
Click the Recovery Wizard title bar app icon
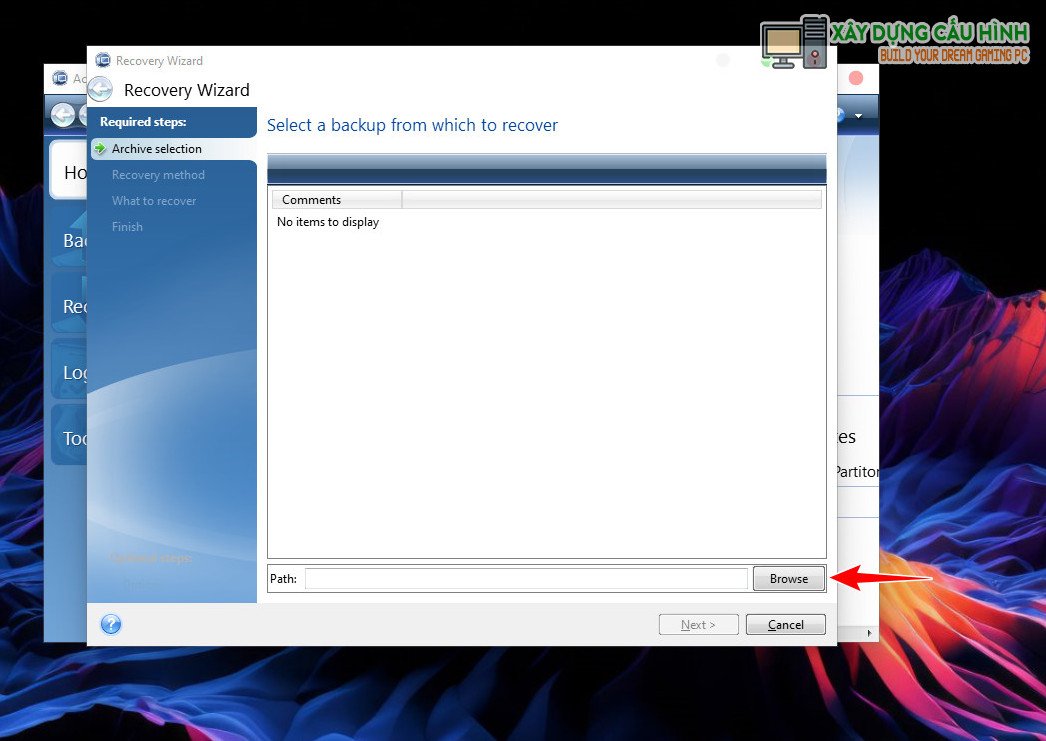tap(103, 61)
